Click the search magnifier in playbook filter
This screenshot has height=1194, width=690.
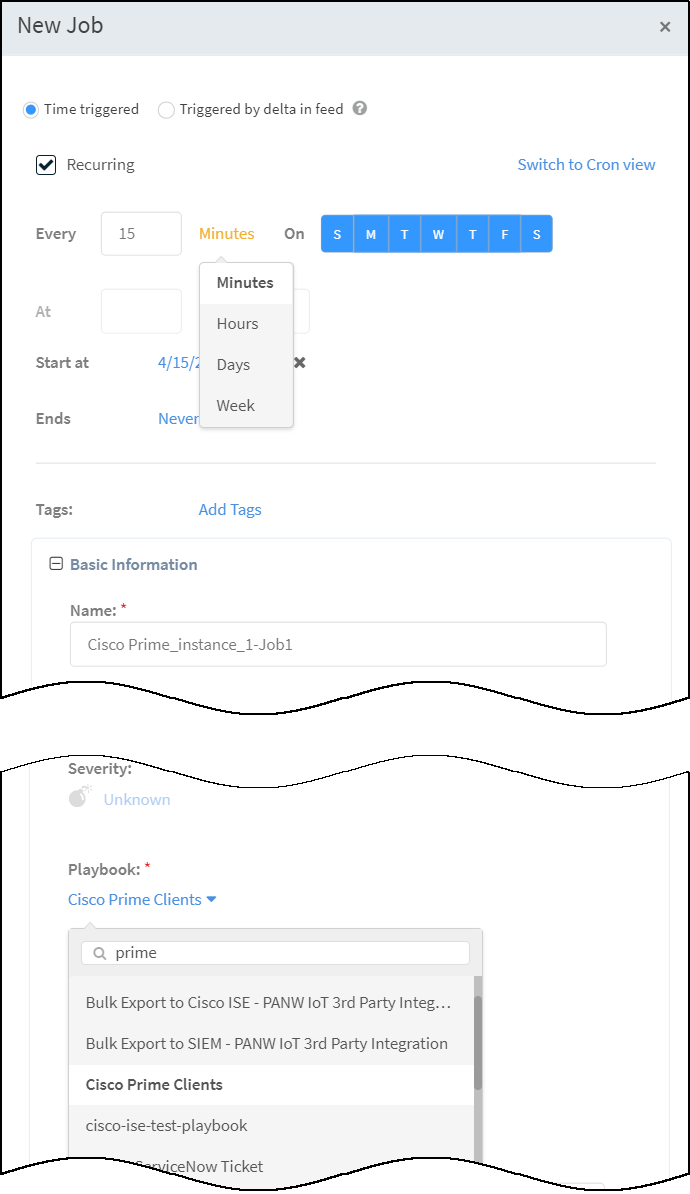coord(100,953)
